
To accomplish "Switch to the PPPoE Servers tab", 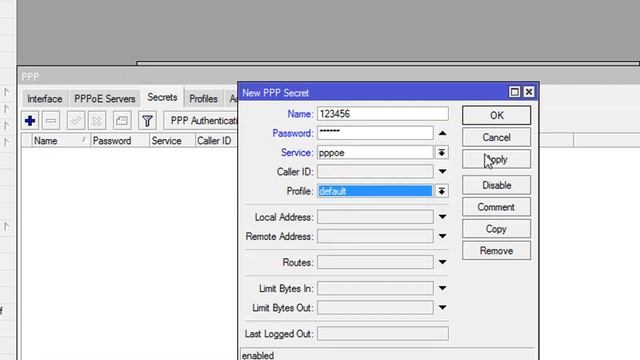I will click(x=104, y=99).
